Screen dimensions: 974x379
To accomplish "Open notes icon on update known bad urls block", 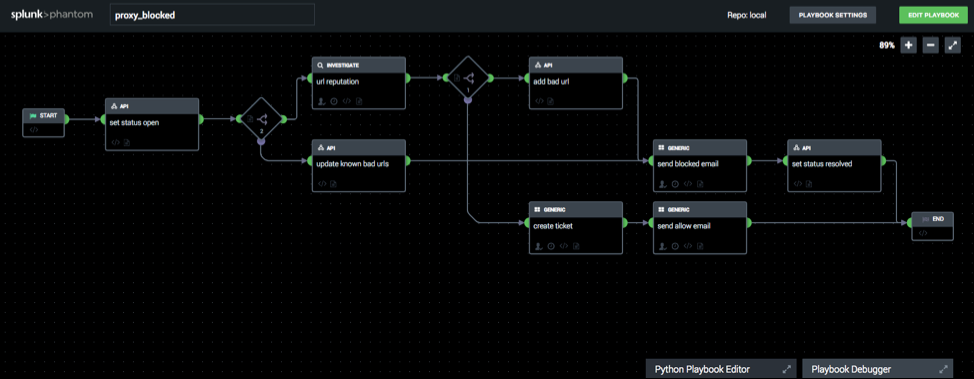I will point(333,183).
